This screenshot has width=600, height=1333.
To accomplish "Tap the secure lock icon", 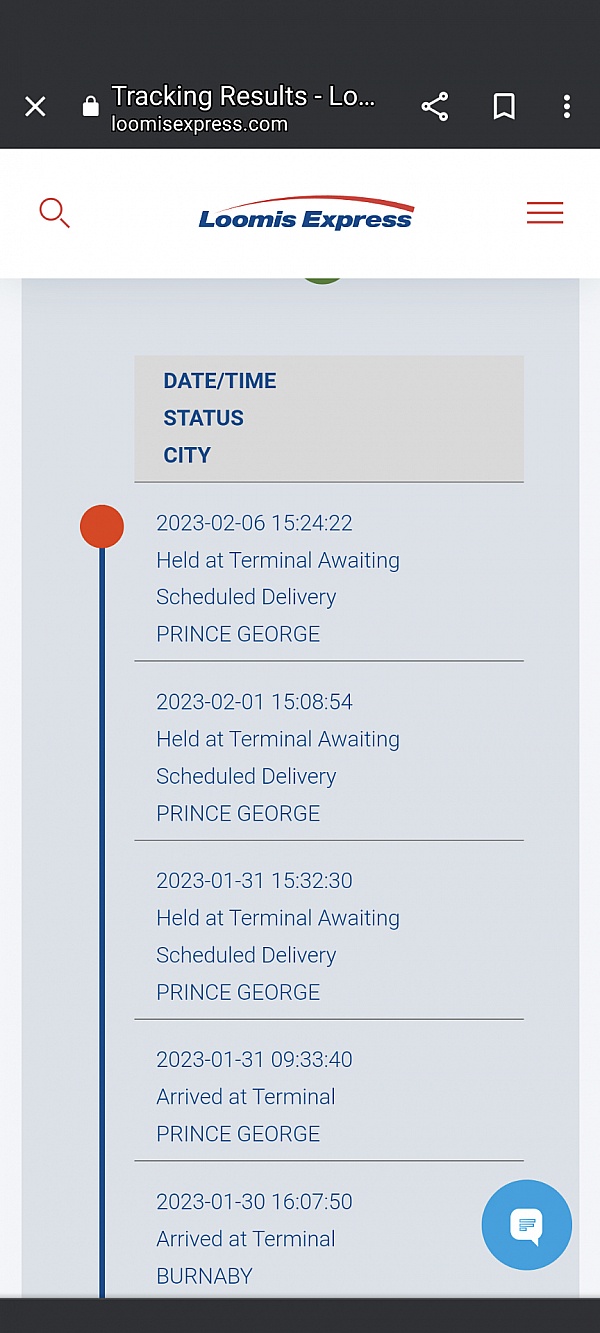I will 91,107.
